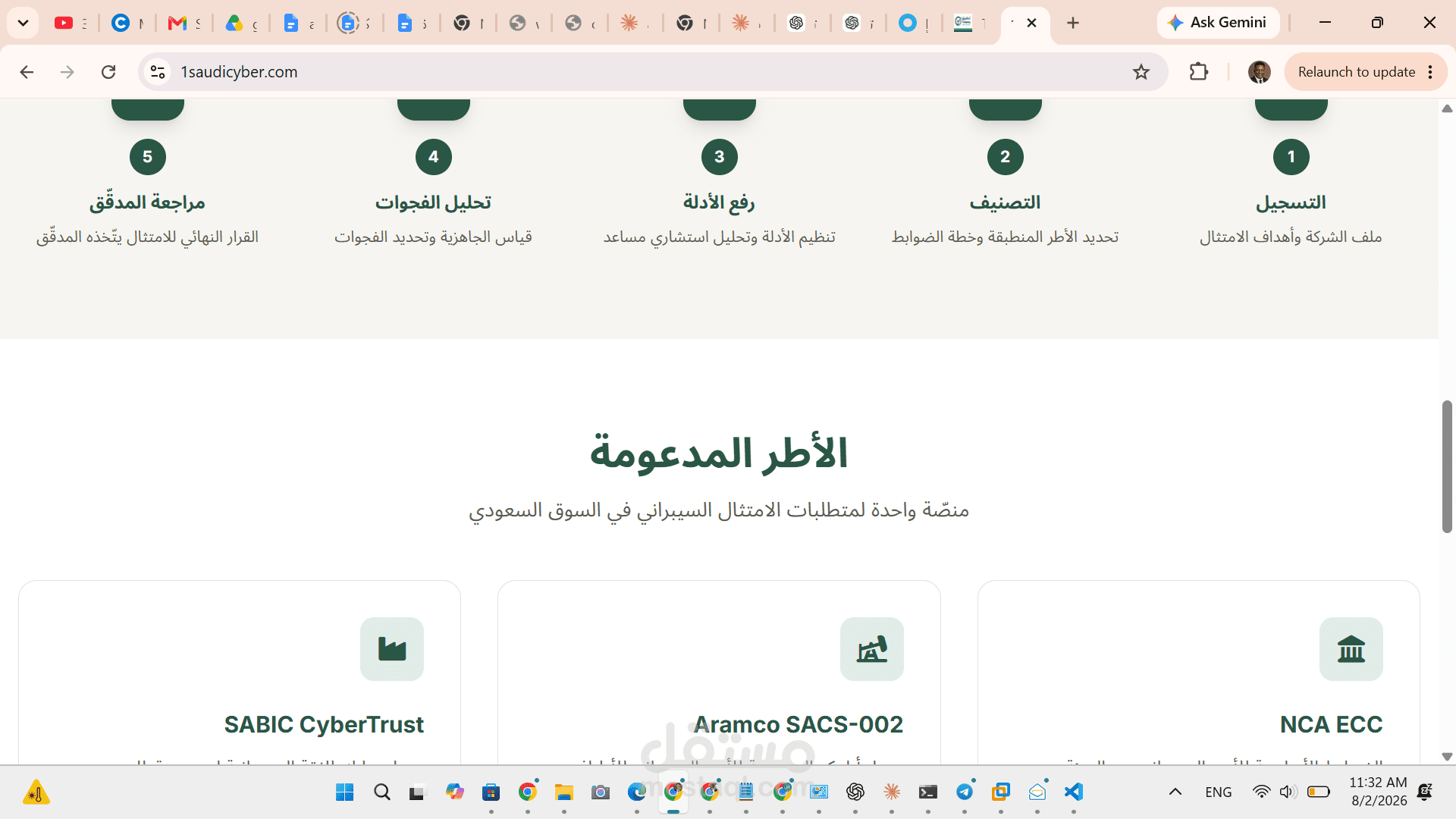Viewport: 1456px width, 819px height.
Task: Open Notepad from the taskbar
Action: click(746, 792)
